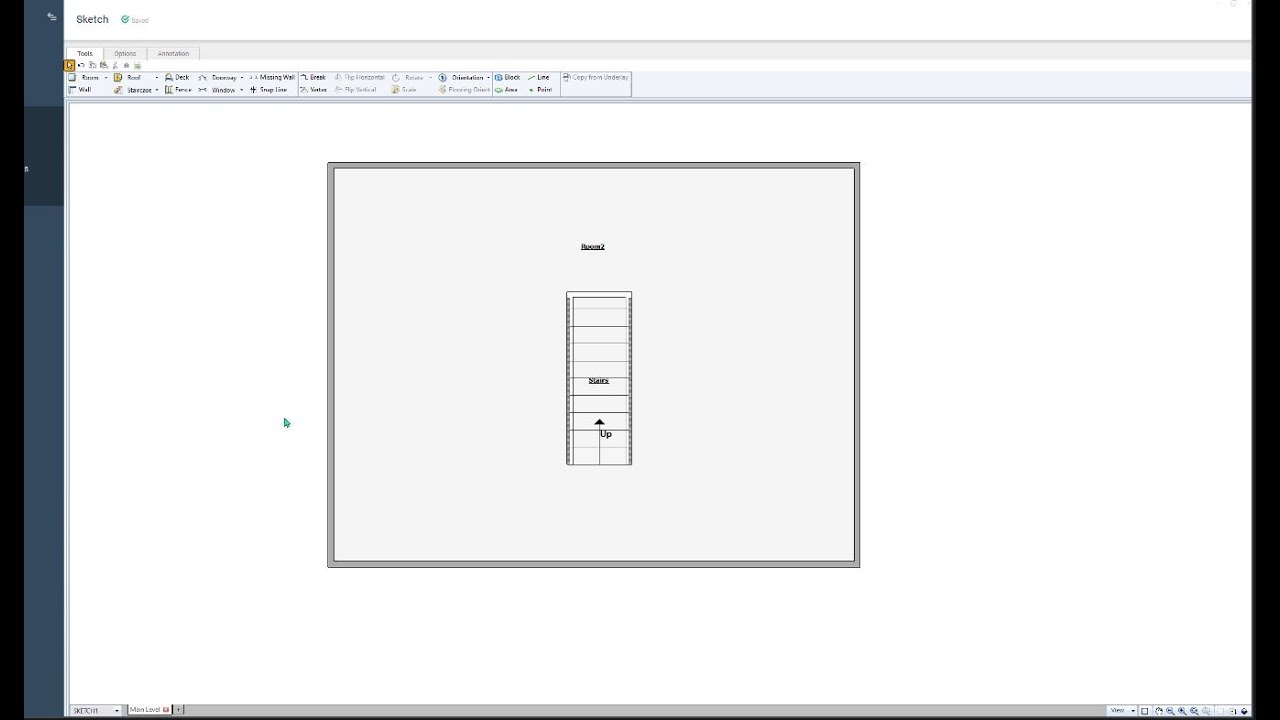Click the Rotate tool

[x=408, y=77]
